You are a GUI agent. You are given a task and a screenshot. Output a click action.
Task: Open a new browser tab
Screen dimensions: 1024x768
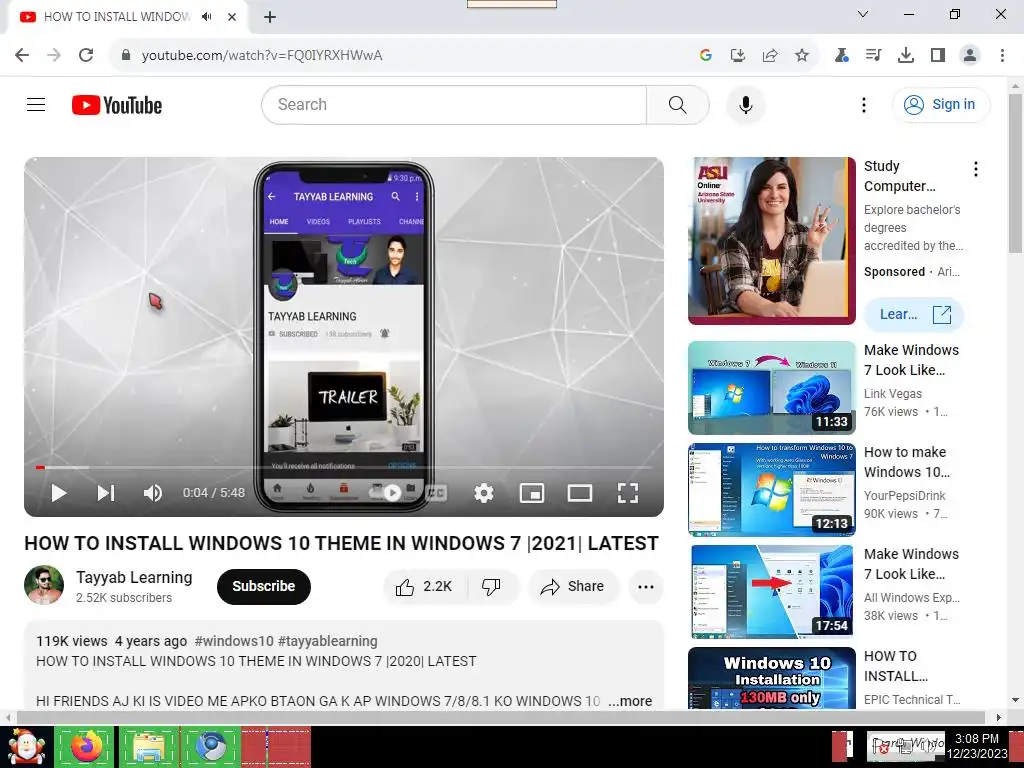(x=270, y=17)
